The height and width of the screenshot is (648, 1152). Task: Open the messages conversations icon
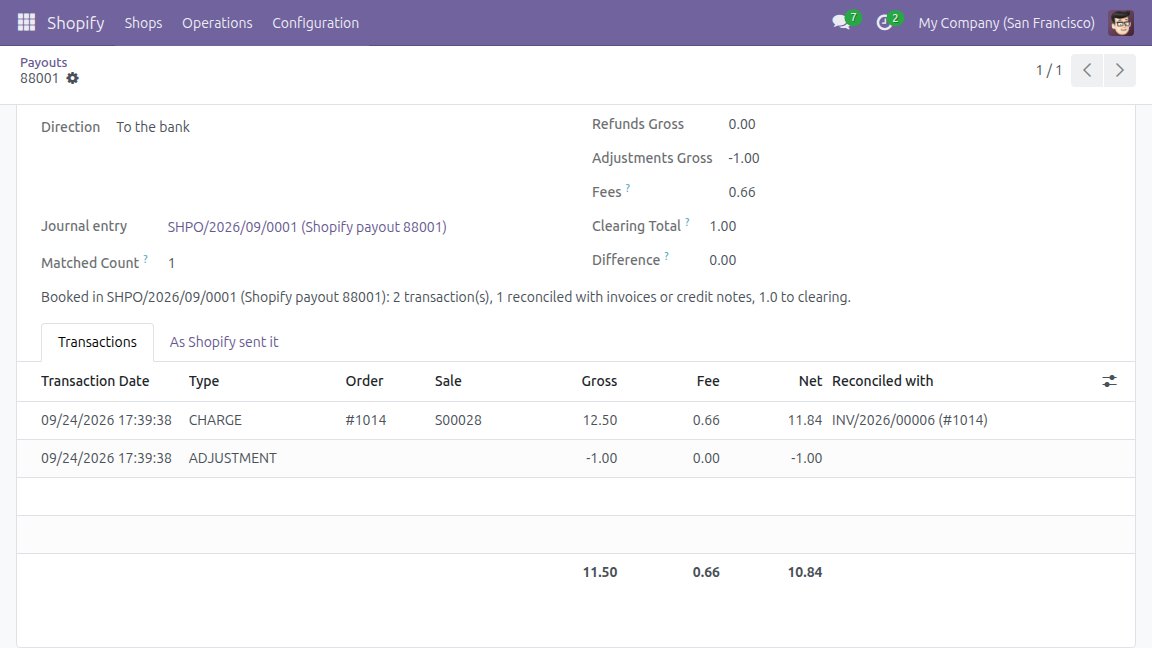[841, 23]
